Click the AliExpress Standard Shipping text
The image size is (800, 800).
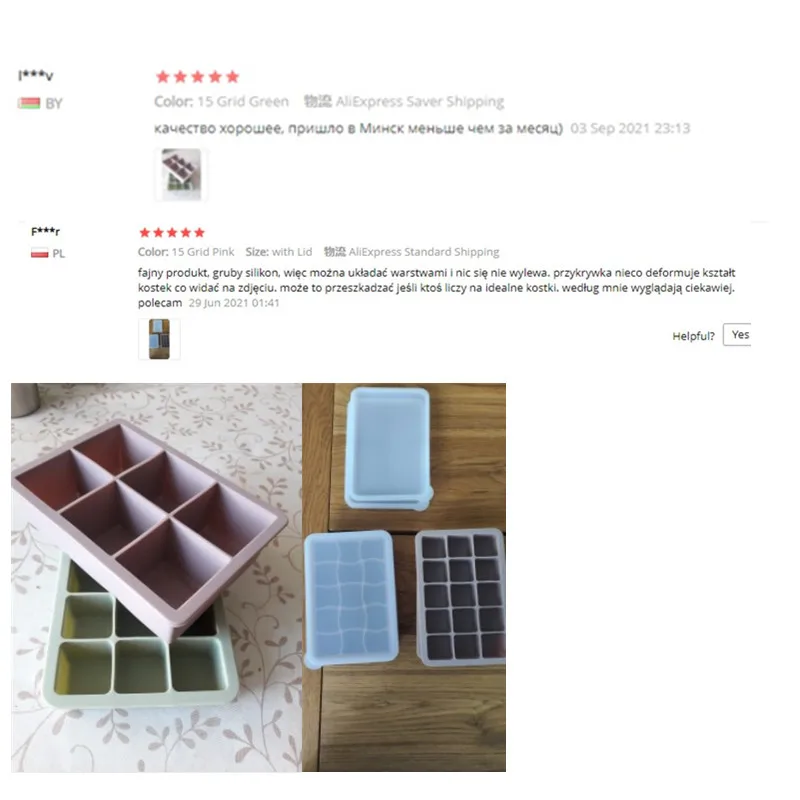coord(424,252)
